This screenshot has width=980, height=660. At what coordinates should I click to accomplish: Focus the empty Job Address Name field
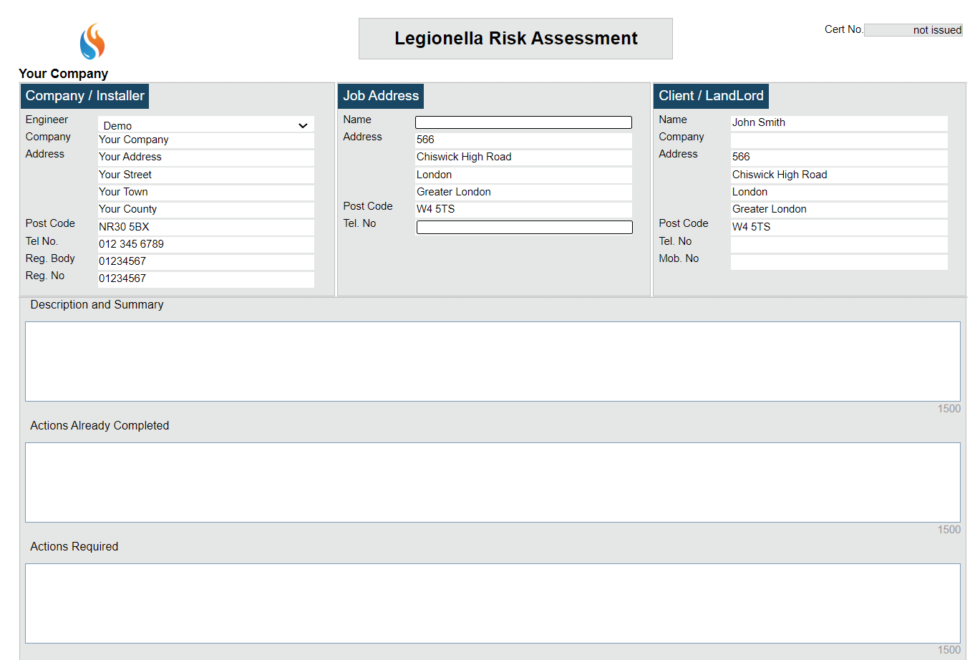[x=523, y=121]
